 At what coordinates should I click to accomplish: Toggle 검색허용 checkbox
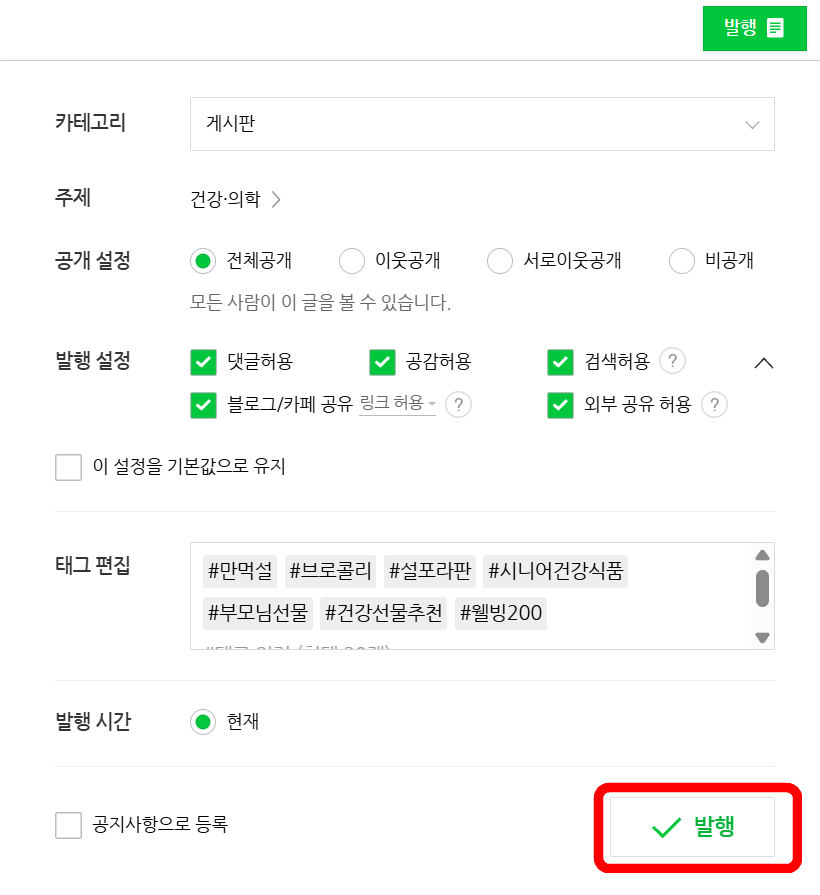tap(560, 361)
